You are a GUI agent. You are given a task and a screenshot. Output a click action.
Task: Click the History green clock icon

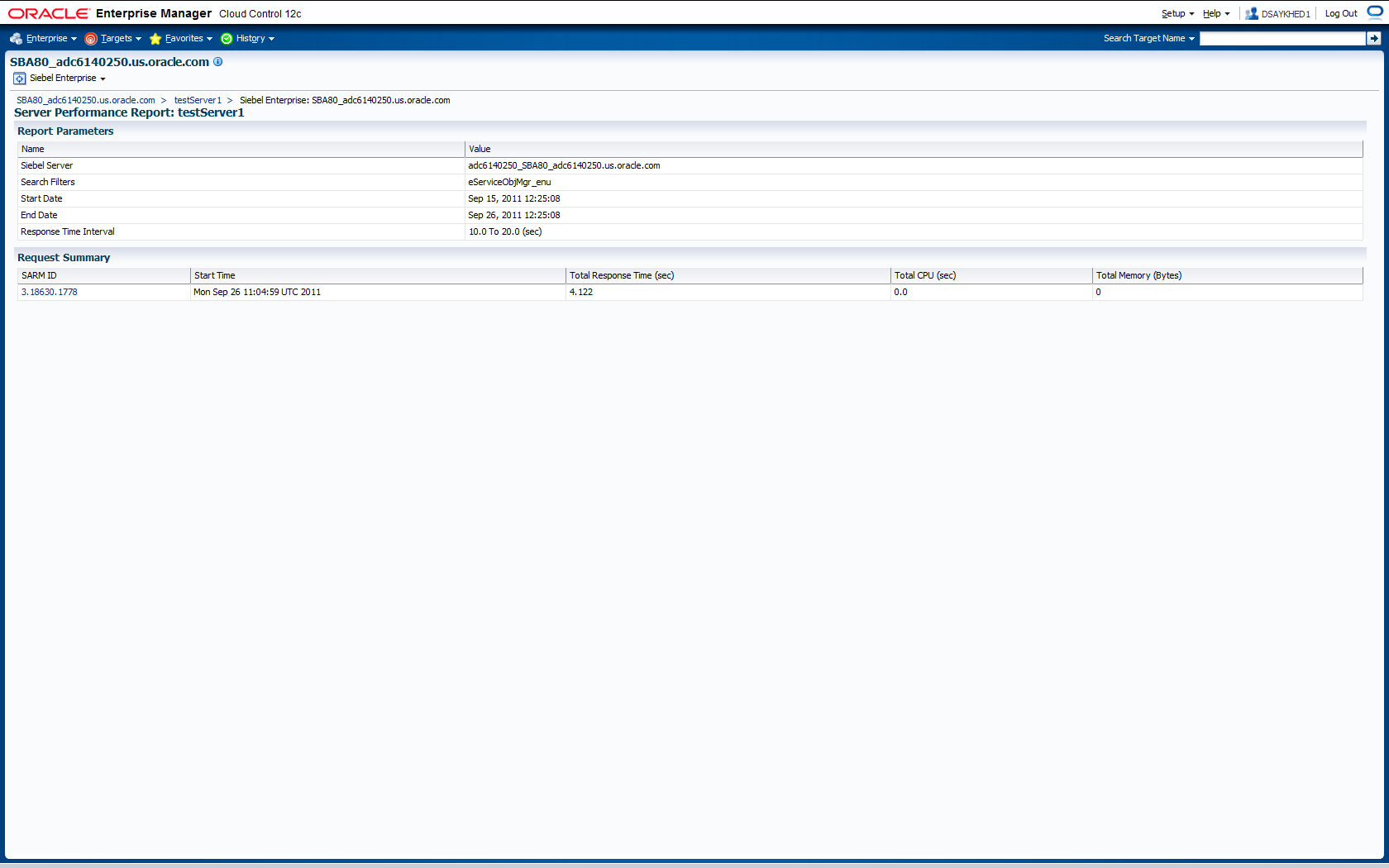(227, 39)
